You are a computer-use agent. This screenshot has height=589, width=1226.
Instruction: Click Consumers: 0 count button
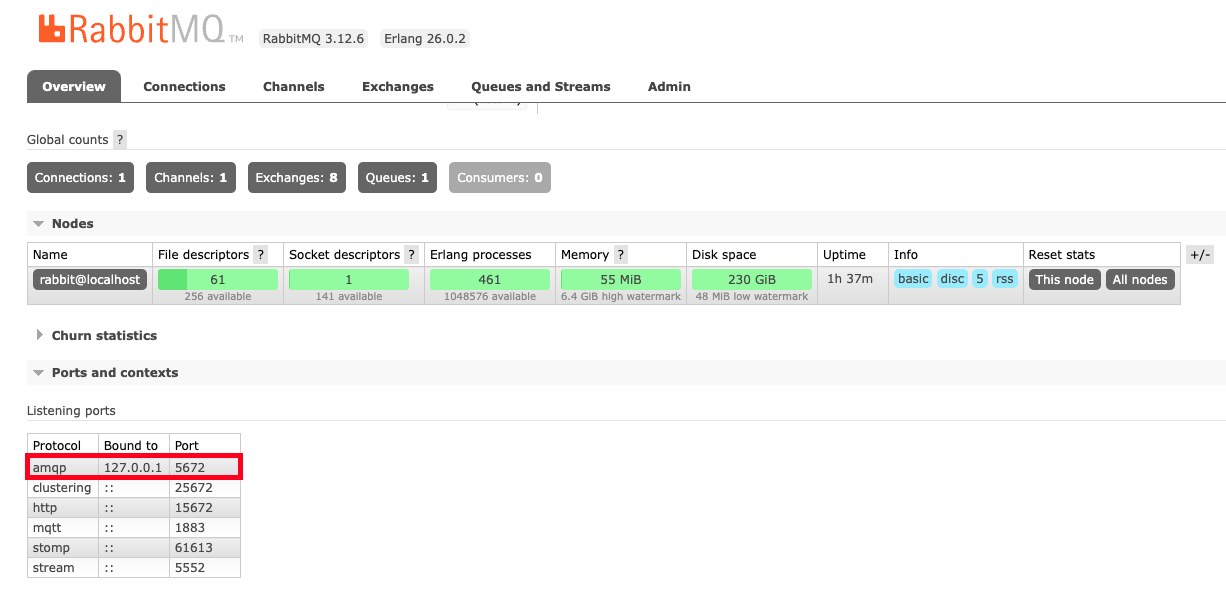pos(500,178)
